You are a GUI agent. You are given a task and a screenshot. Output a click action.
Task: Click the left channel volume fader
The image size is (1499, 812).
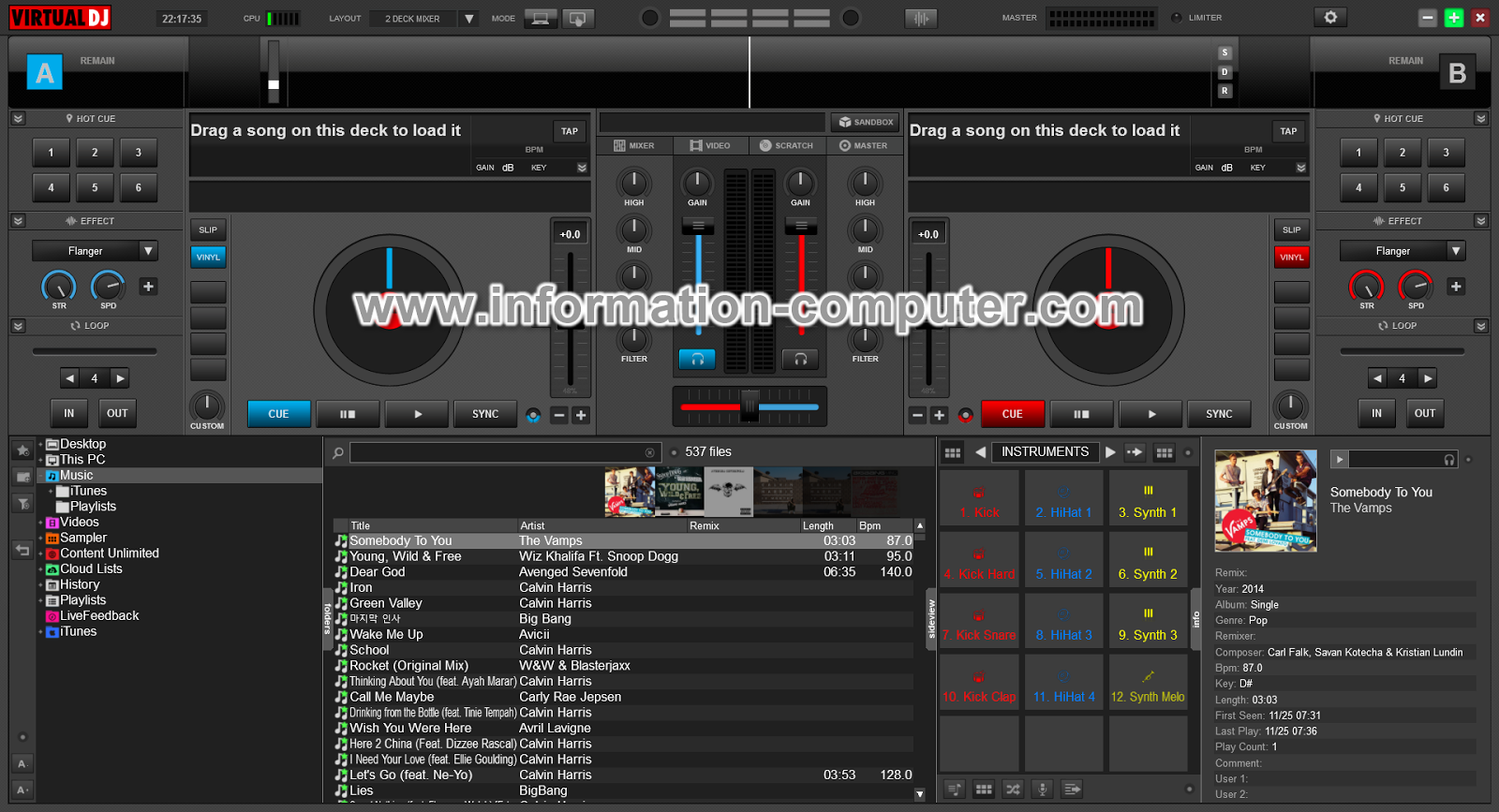coord(698,226)
